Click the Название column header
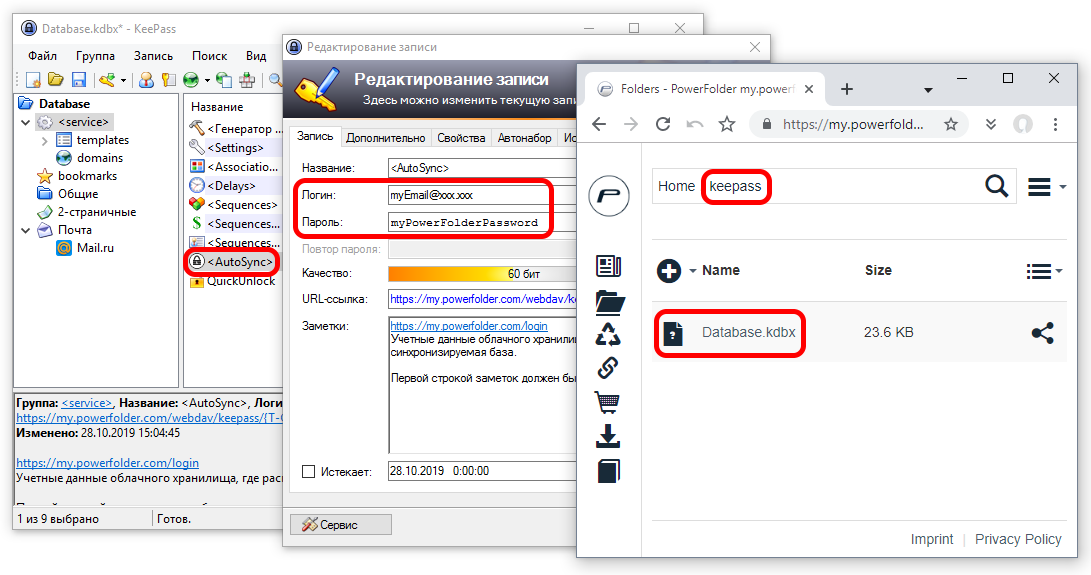Screen dimensions: 1091x575 pyautogui.click(x=217, y=107)
